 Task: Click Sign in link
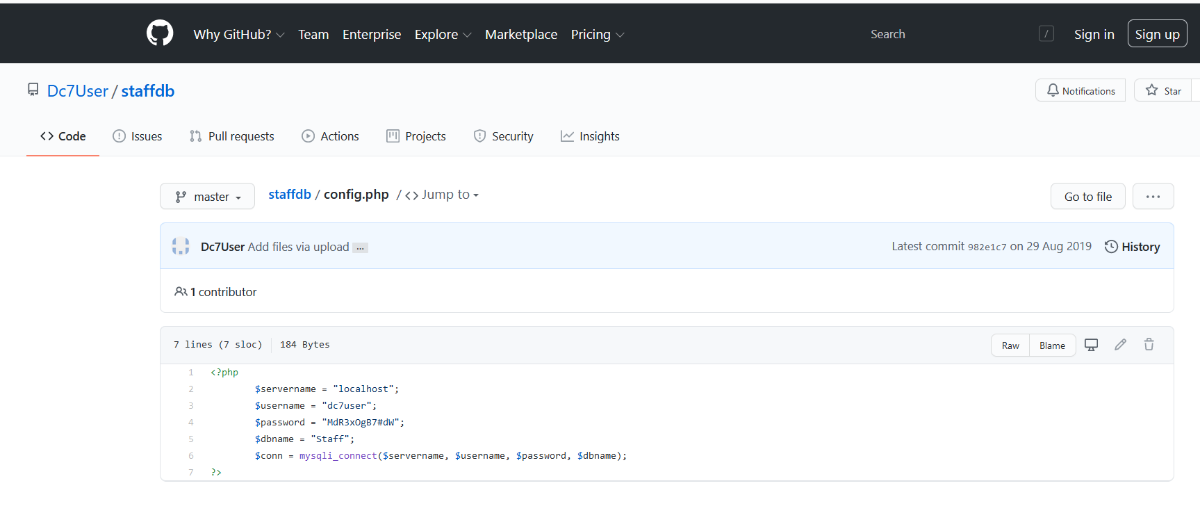1094,34
